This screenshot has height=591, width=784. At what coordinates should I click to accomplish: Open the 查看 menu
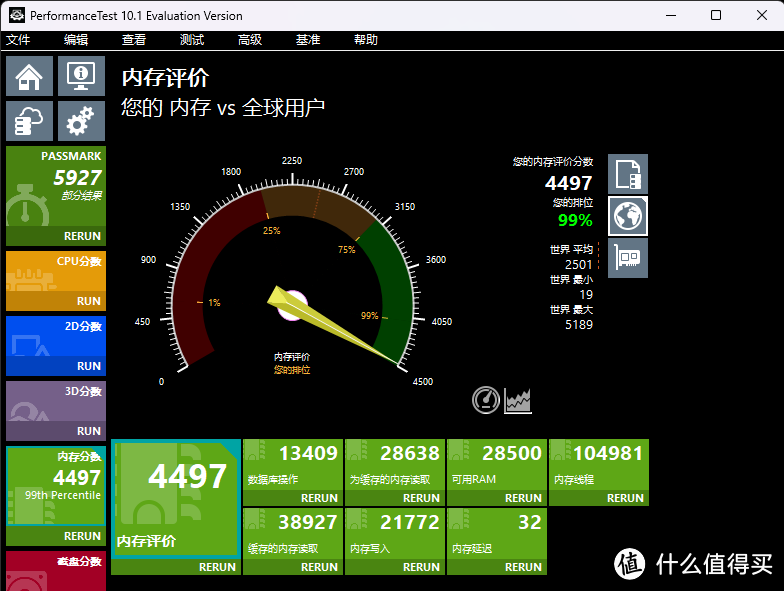click(134, 40)
